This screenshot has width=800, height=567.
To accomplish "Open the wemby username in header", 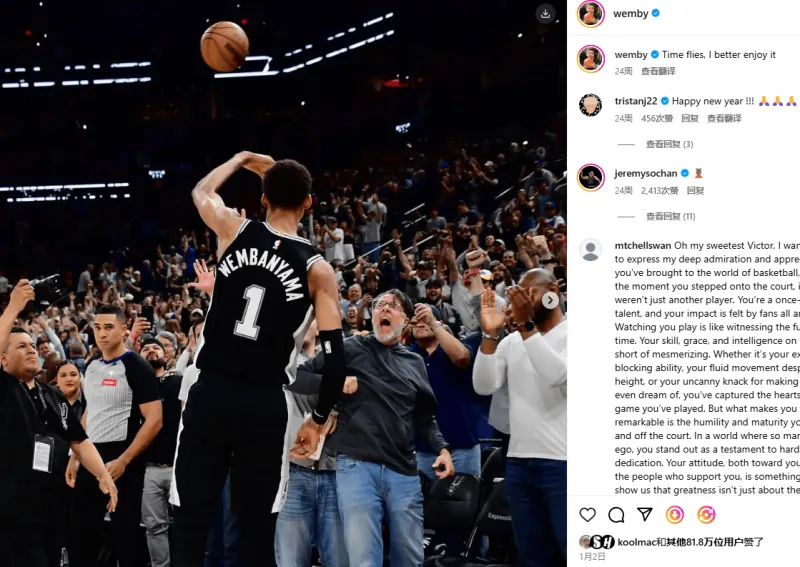I will pos(631,14).
